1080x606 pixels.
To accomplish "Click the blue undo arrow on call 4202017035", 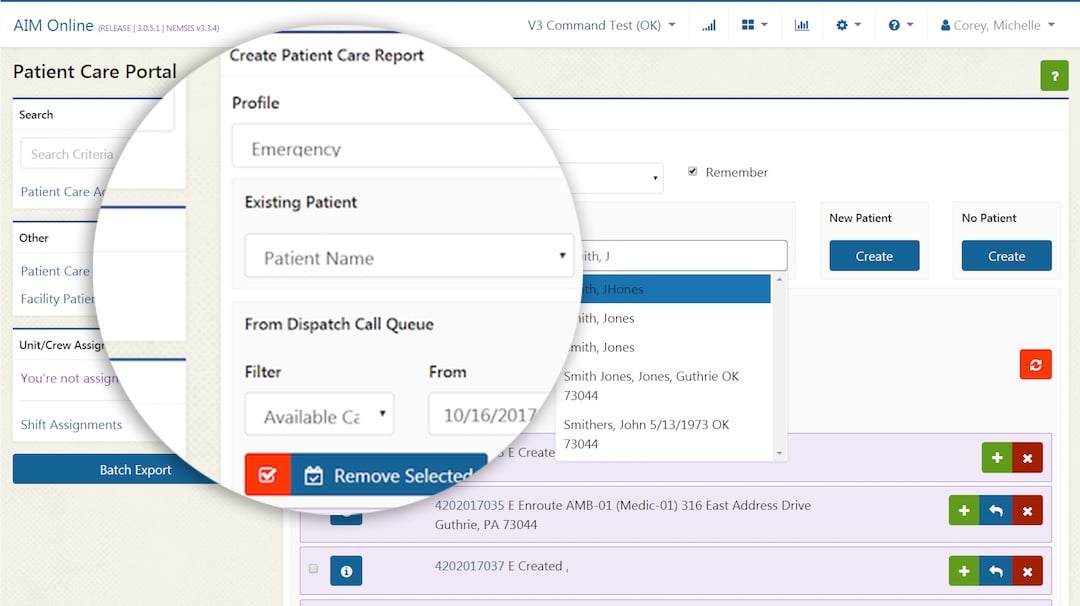I will (996, 510).
